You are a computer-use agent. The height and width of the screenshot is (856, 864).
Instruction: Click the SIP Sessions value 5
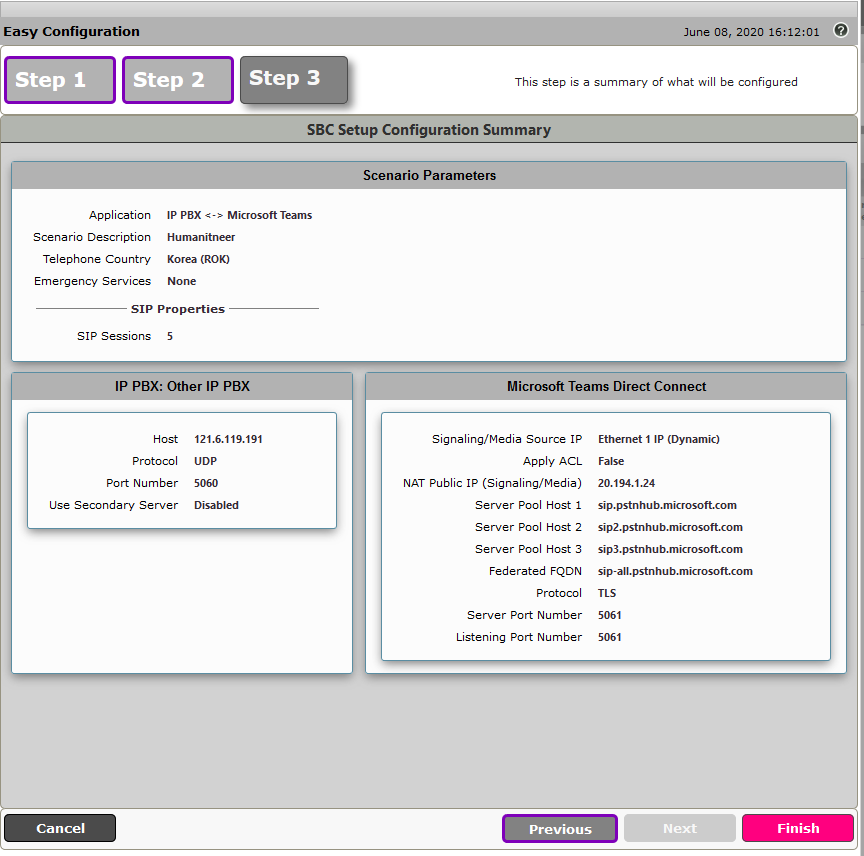tap(170, 336)
